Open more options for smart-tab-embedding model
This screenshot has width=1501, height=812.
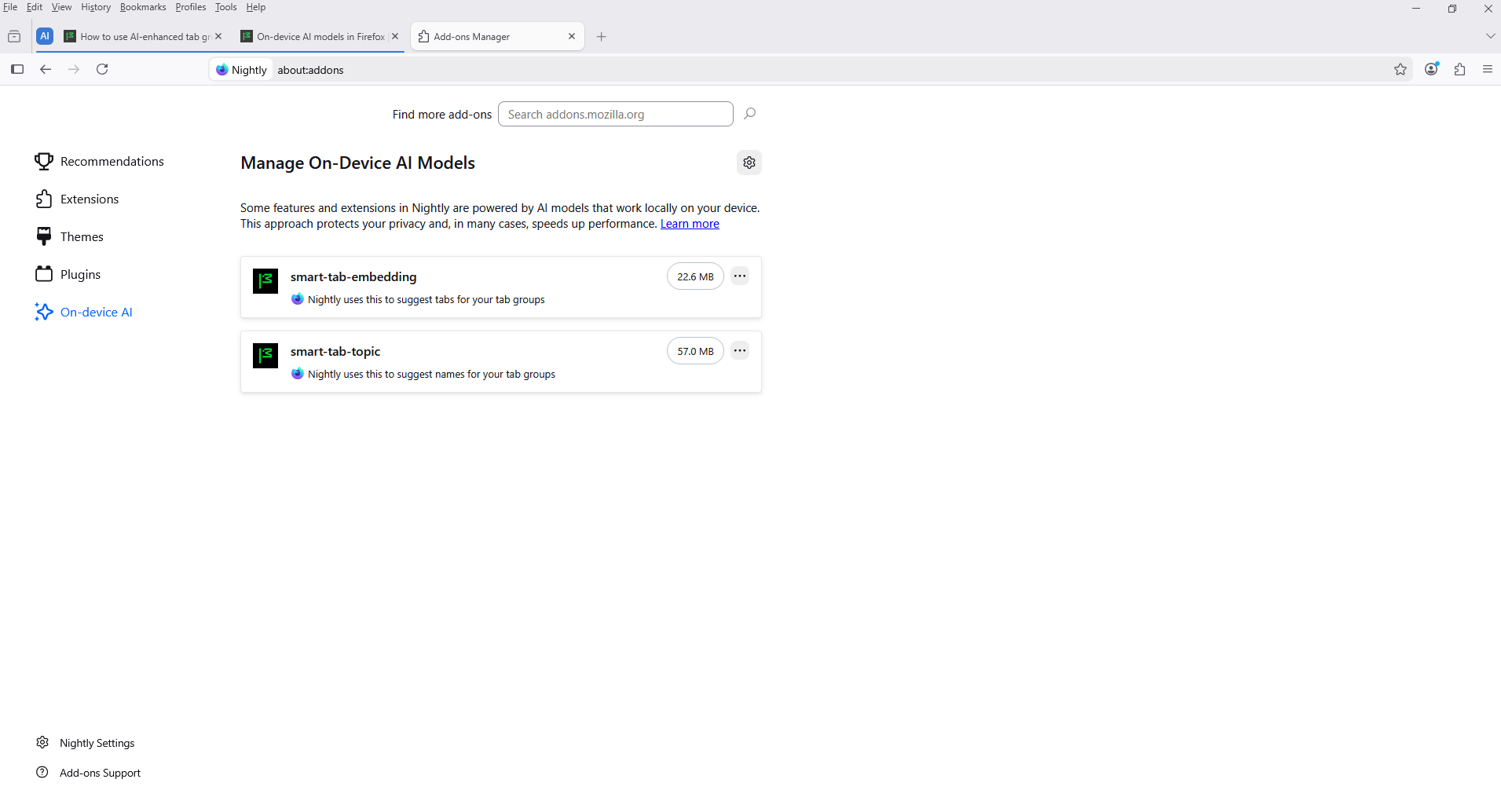[x=740, y=276]
